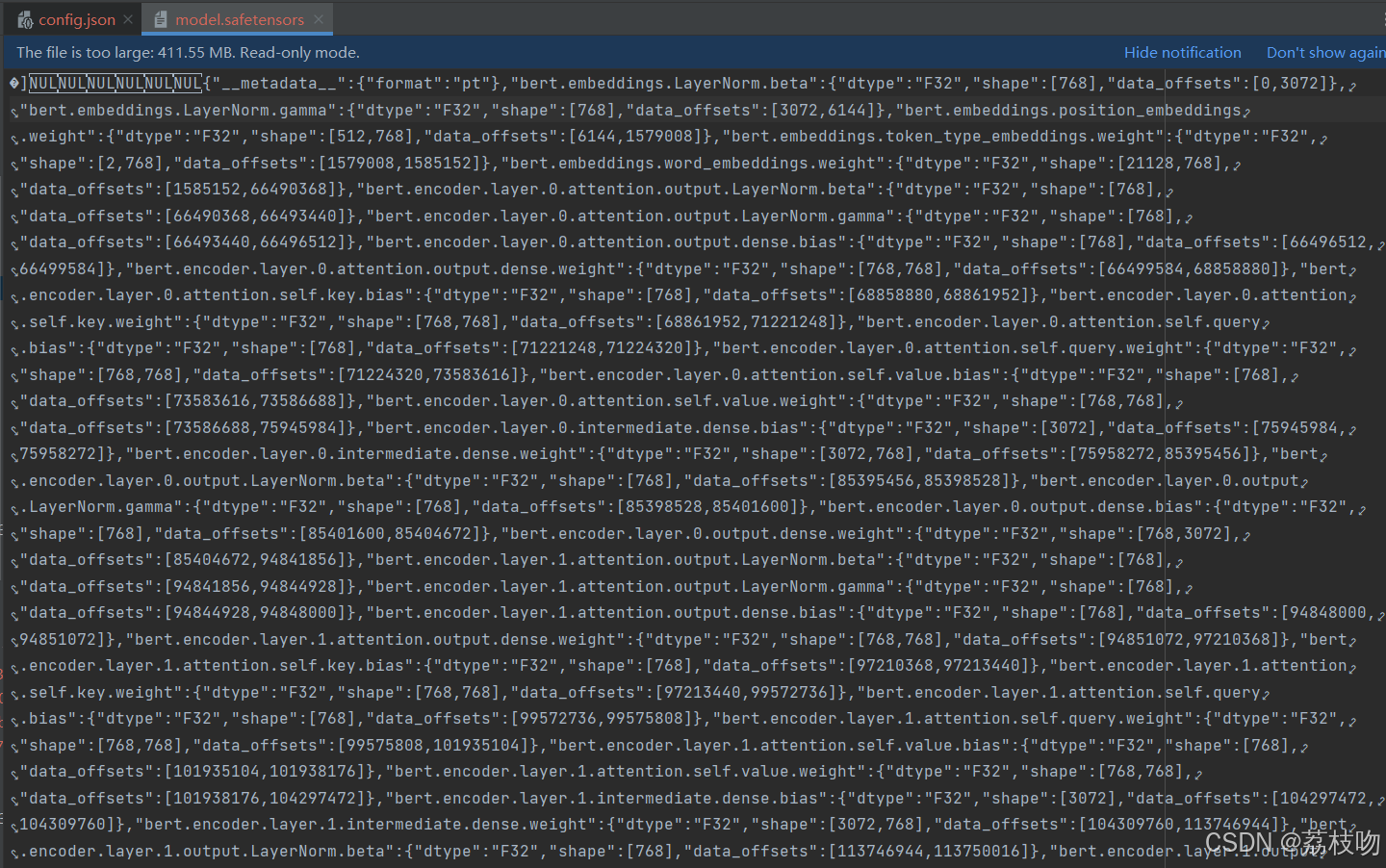Image resolution: width=1386 pixels, height=868 pixels.
Task: Click "bert.encoder.layer.0.attention.output.dense.weight" key
Action: click(375, 269)
